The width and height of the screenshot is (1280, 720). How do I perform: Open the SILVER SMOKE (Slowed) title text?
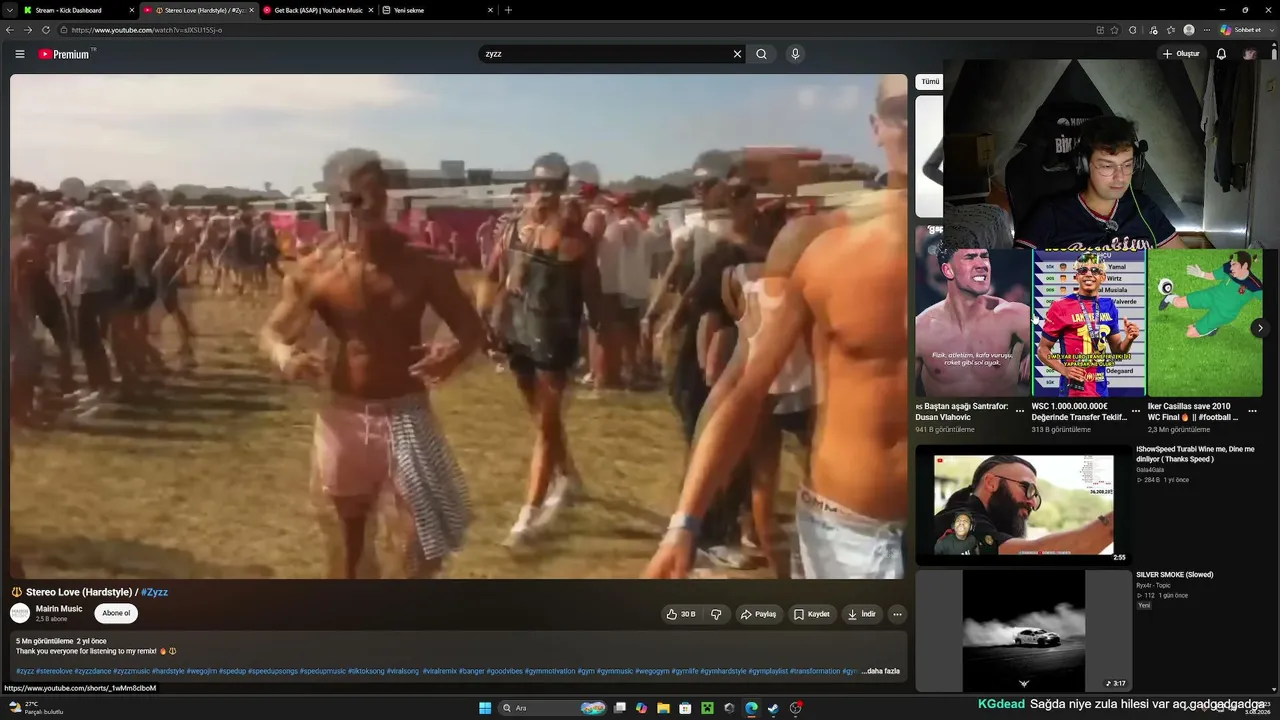point(1175,575)
